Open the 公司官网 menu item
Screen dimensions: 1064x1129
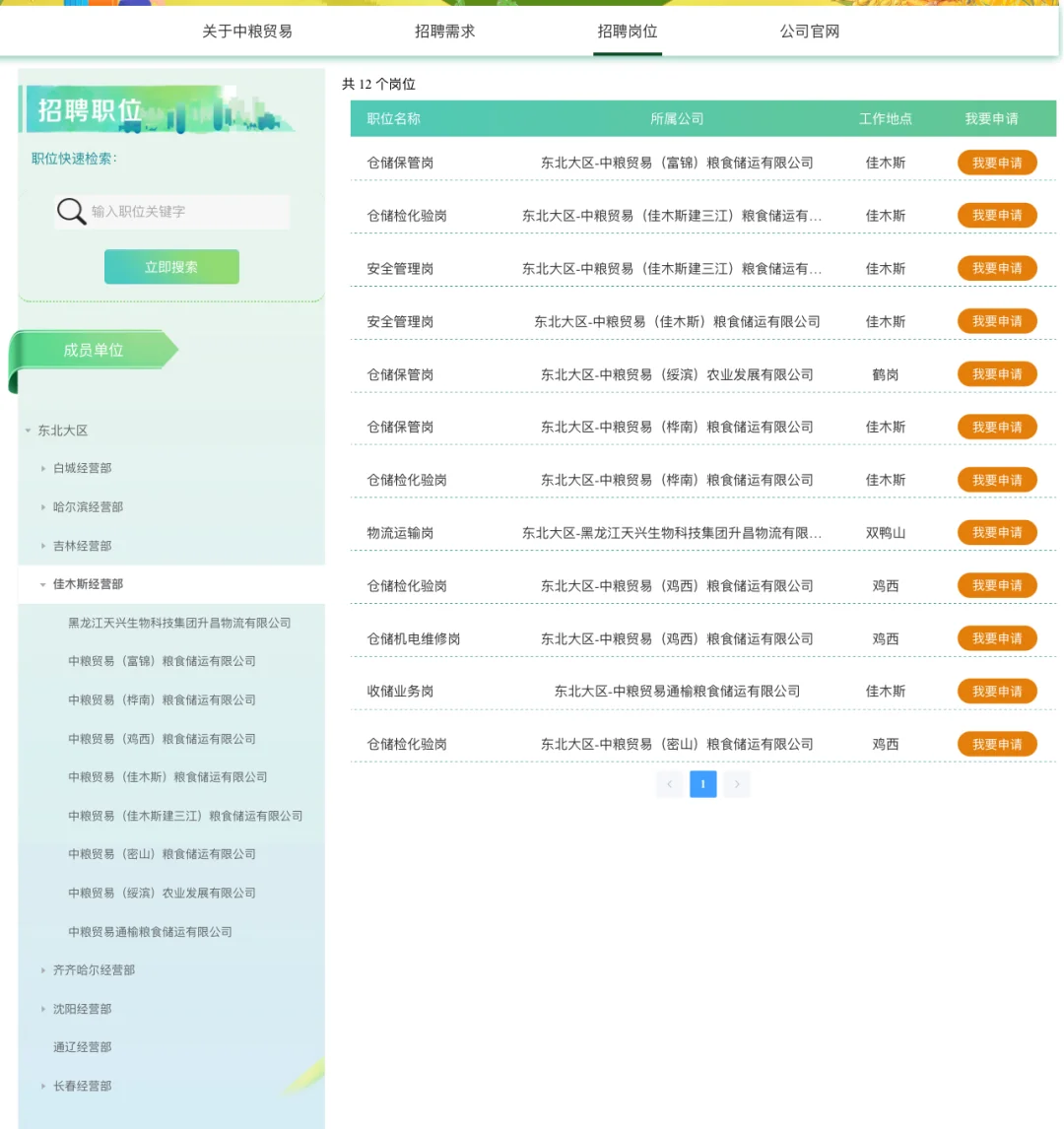(x=808, y=31)
